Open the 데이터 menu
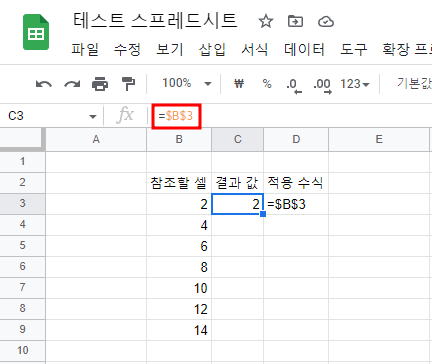Image resolution: width=432 pixels, height=364 pixels. [304, 50]
